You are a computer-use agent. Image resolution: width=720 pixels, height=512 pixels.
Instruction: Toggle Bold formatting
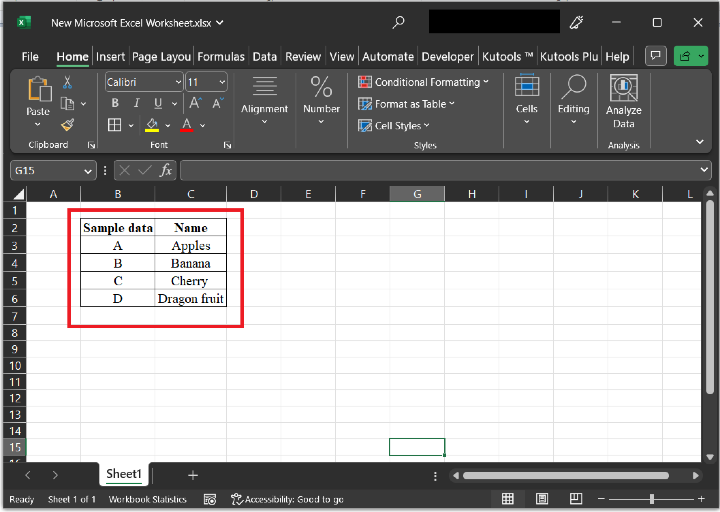[x=115, y=103]
